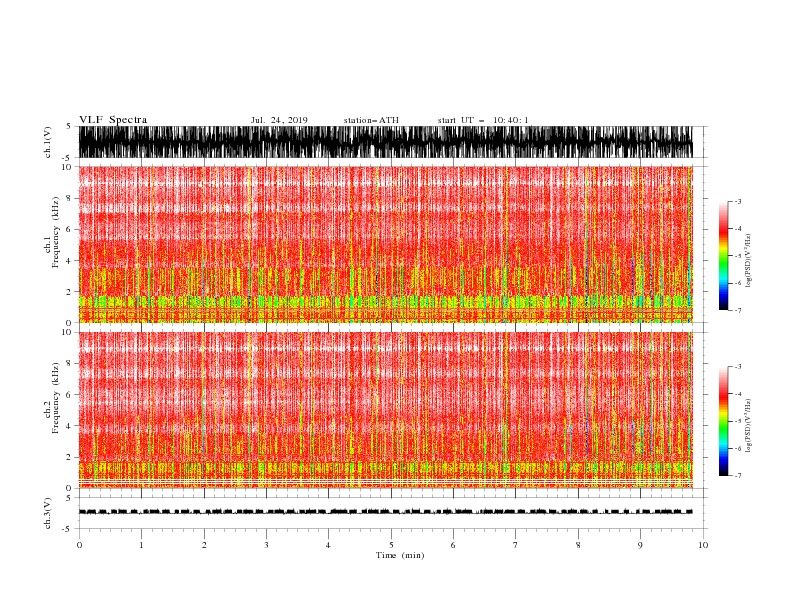Click the time axis tick label "9"
The image size is (792, 612).
[x=640, y=545]
